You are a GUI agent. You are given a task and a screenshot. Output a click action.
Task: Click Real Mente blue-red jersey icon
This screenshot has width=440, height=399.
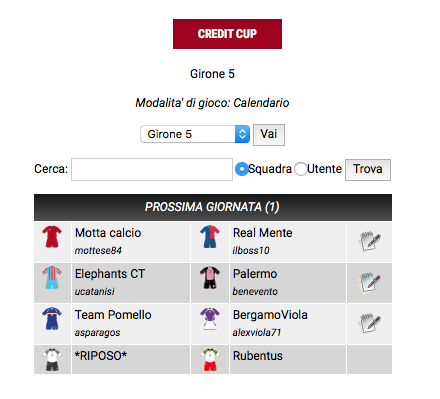pyautogui.click(x=210, y=237)
